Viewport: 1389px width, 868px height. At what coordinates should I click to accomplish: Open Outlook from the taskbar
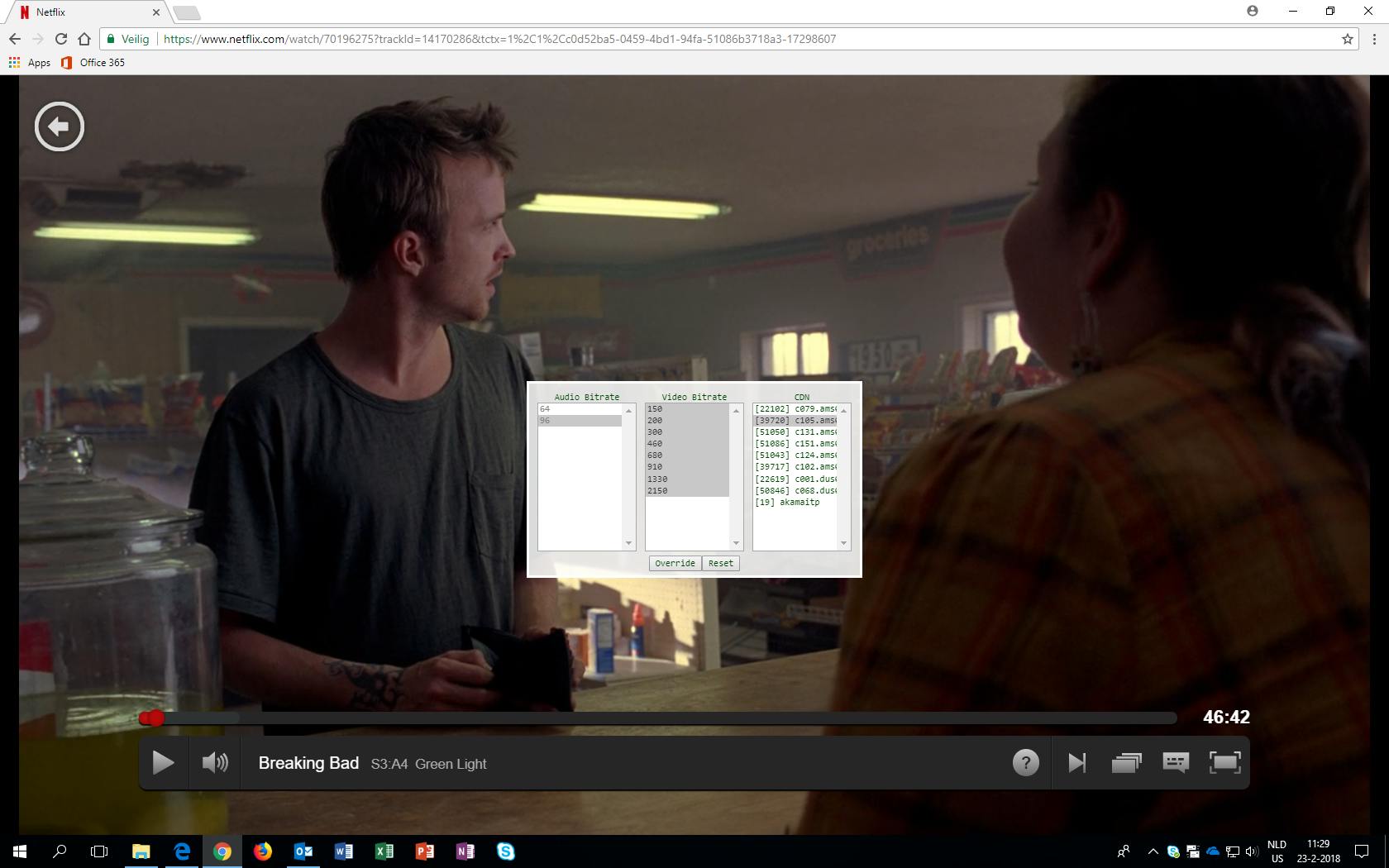303,851
